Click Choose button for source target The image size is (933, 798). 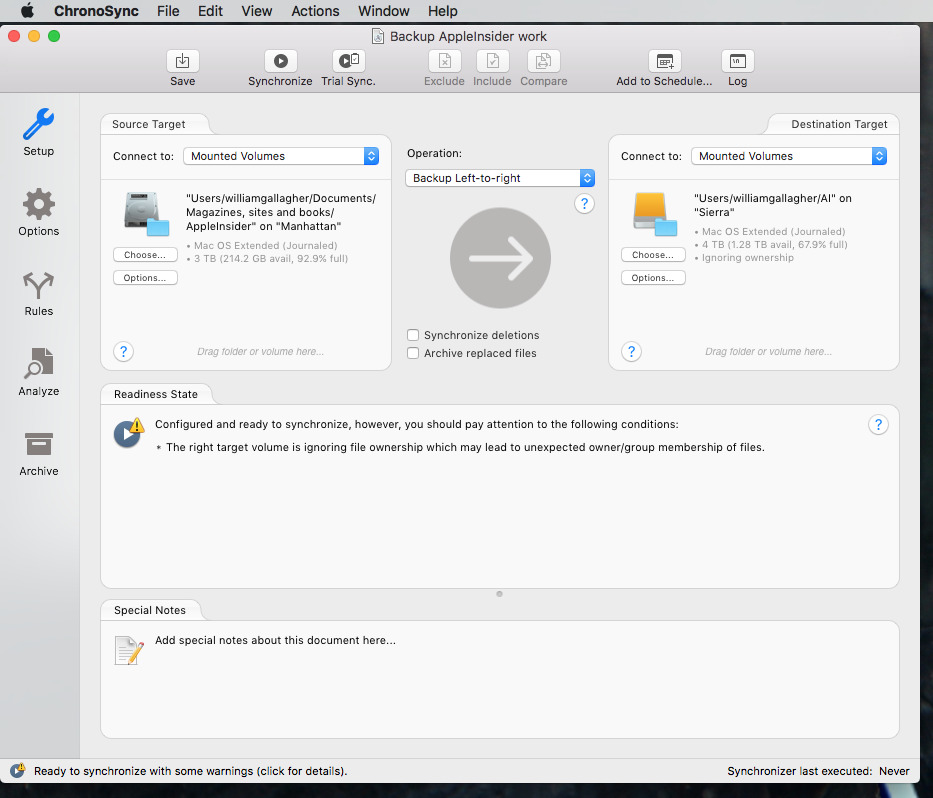tap(145, 255)
